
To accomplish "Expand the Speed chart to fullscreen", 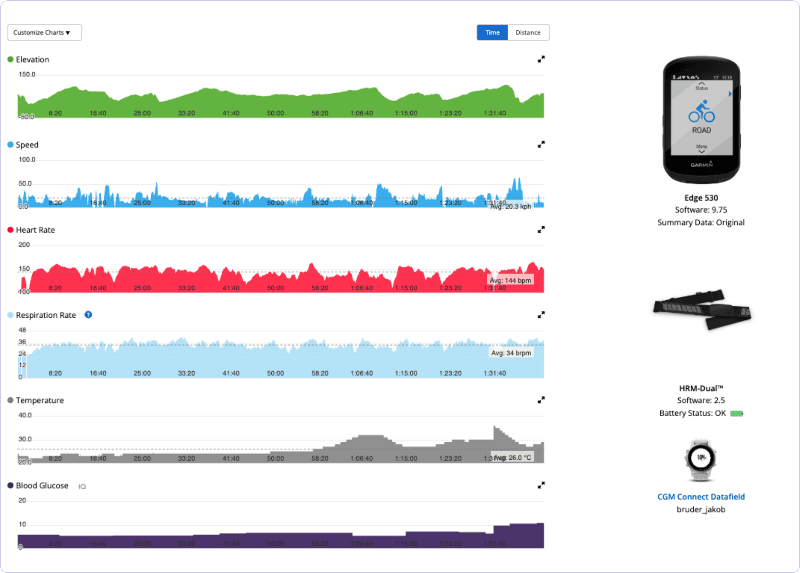I will pos(541,144).
